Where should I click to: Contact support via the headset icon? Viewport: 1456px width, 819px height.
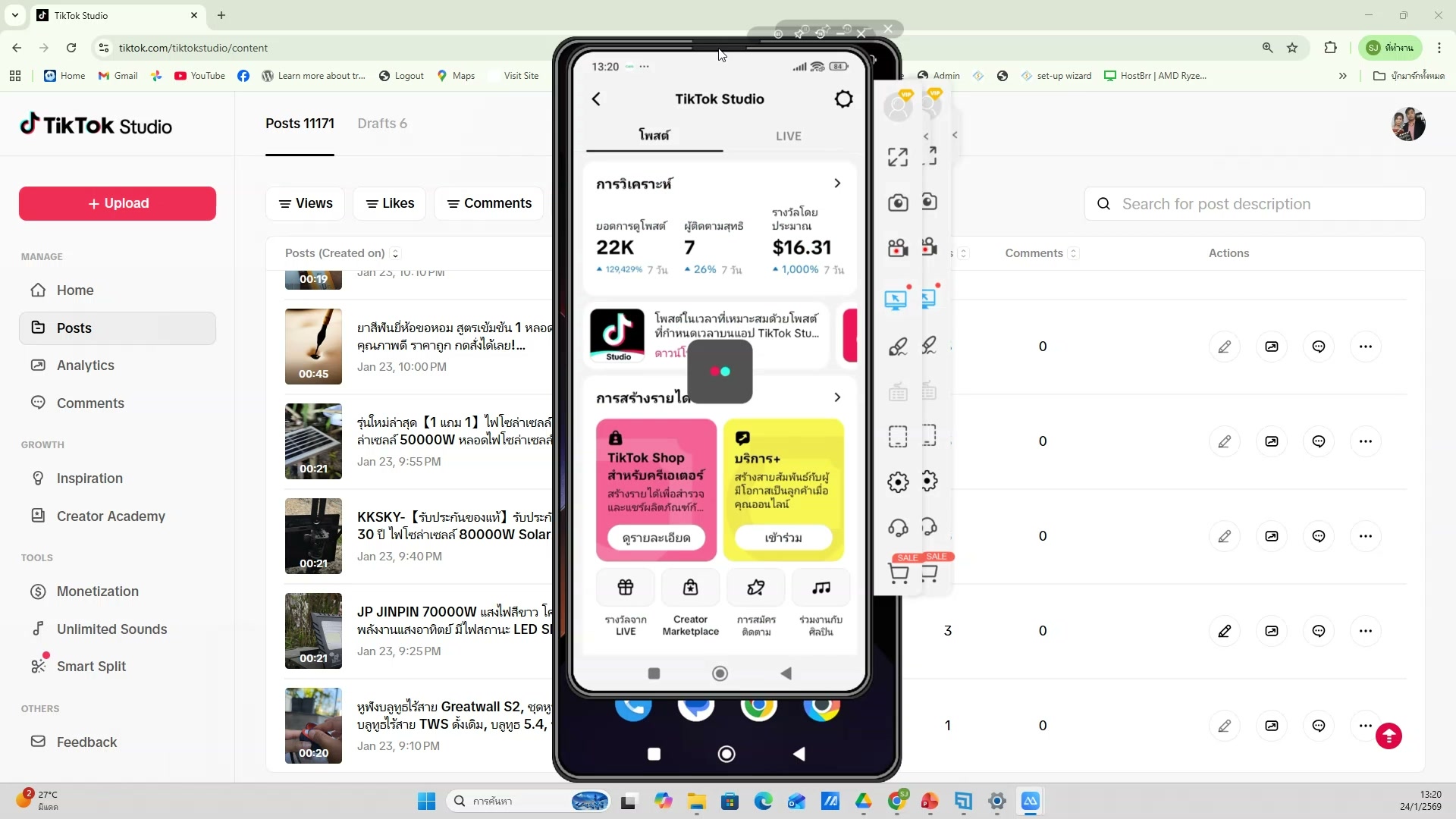898,528
